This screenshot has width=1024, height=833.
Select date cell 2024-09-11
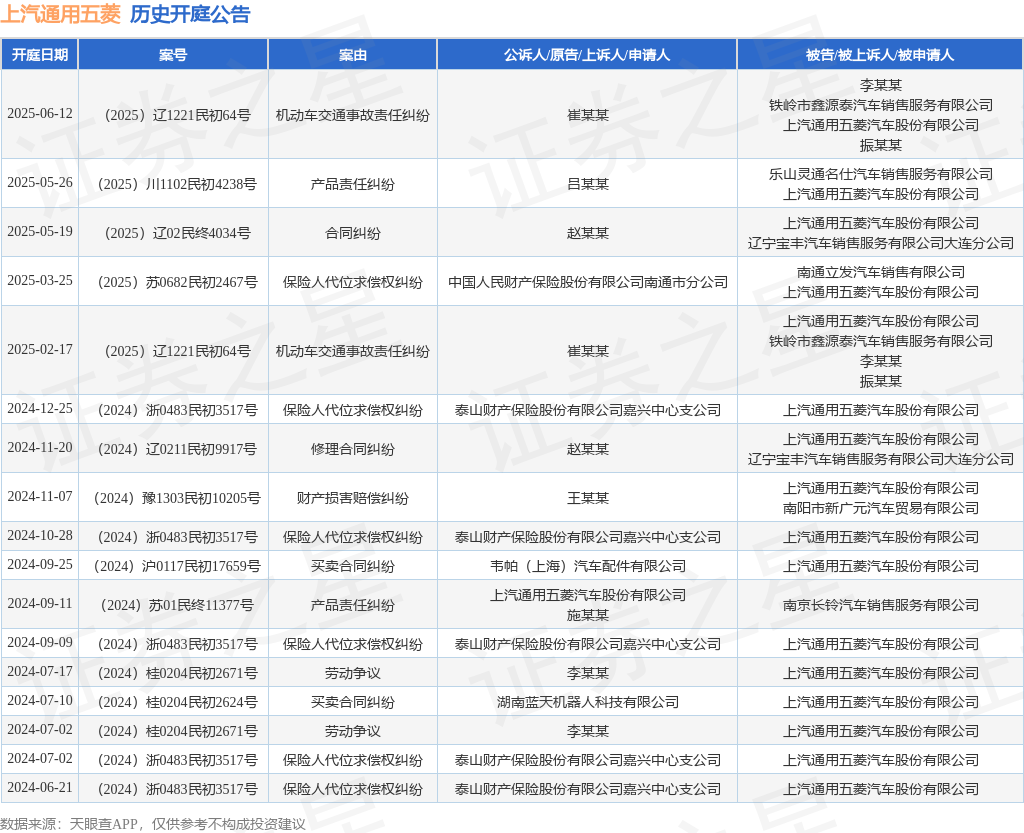click(x=40, y=604)
